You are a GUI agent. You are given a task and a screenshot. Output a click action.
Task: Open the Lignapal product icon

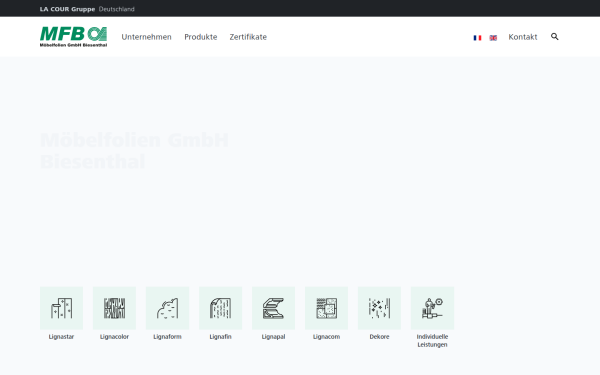273,308
